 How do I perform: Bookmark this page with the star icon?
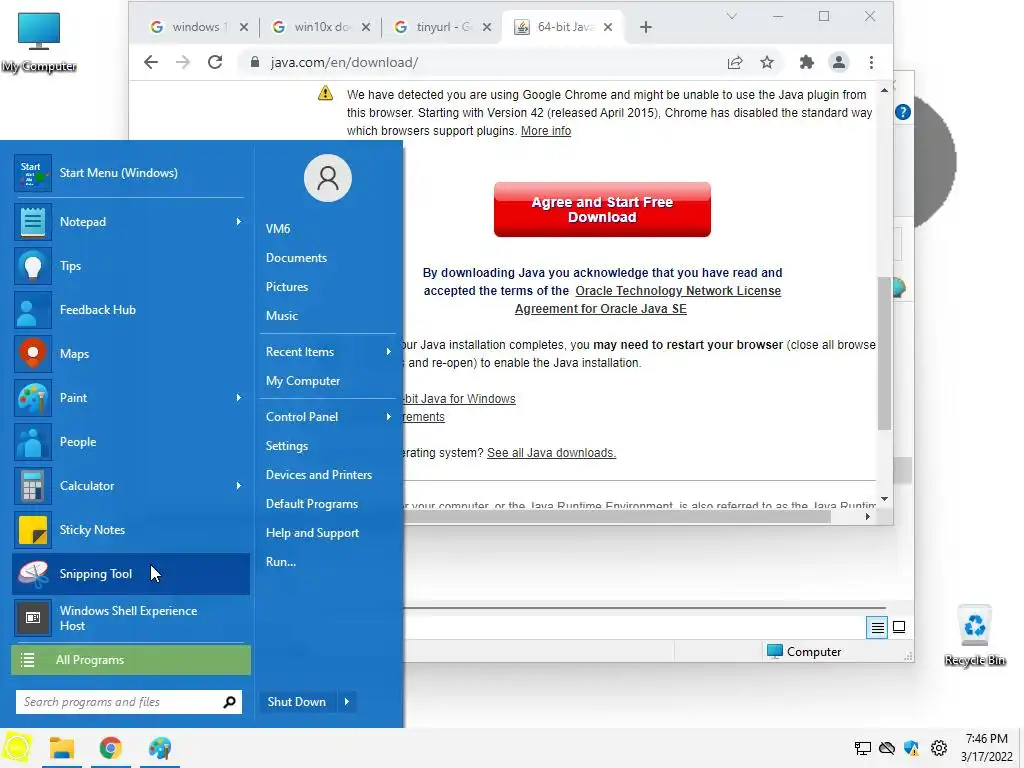767,63
